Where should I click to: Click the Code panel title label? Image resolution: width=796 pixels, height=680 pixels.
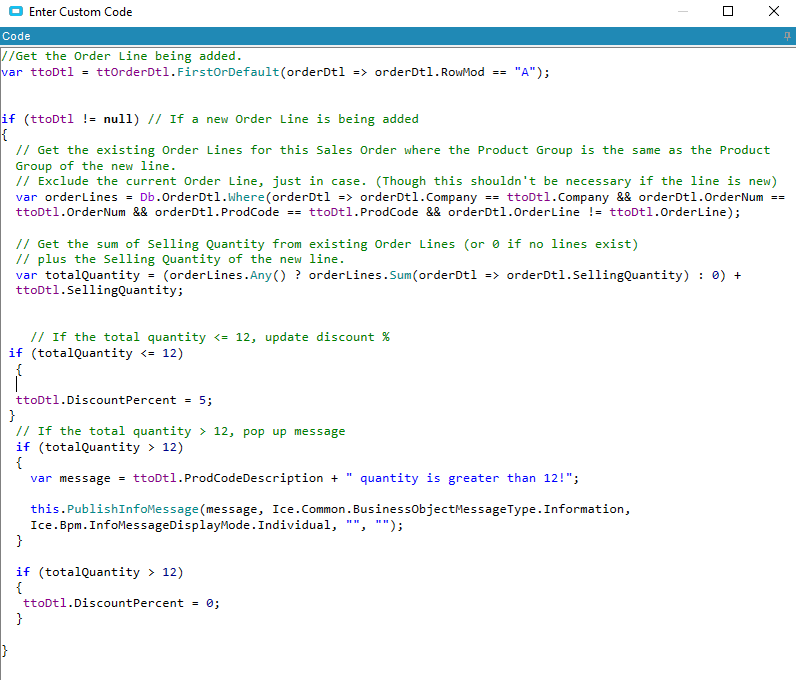16,36
